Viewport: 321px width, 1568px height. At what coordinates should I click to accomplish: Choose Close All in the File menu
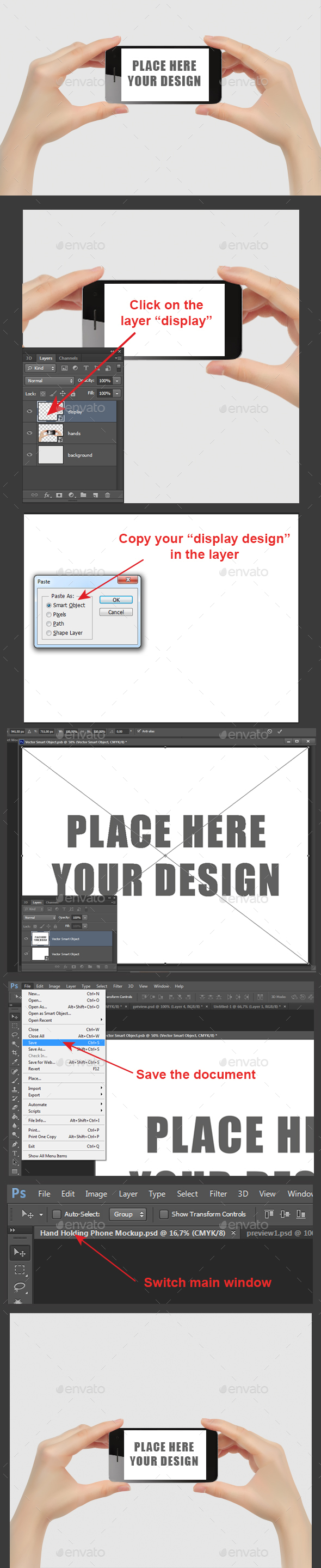63,1036
